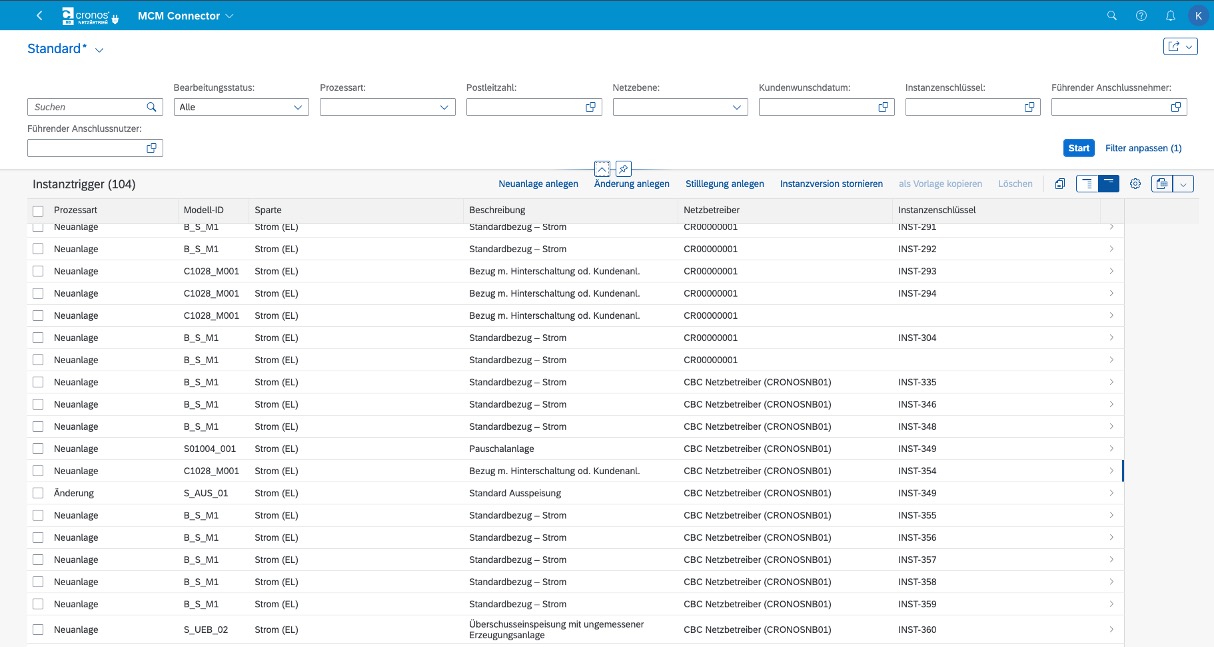1214x647 pixels.
Task: Export table to spreadsheet
Action: pos(1162,184)
